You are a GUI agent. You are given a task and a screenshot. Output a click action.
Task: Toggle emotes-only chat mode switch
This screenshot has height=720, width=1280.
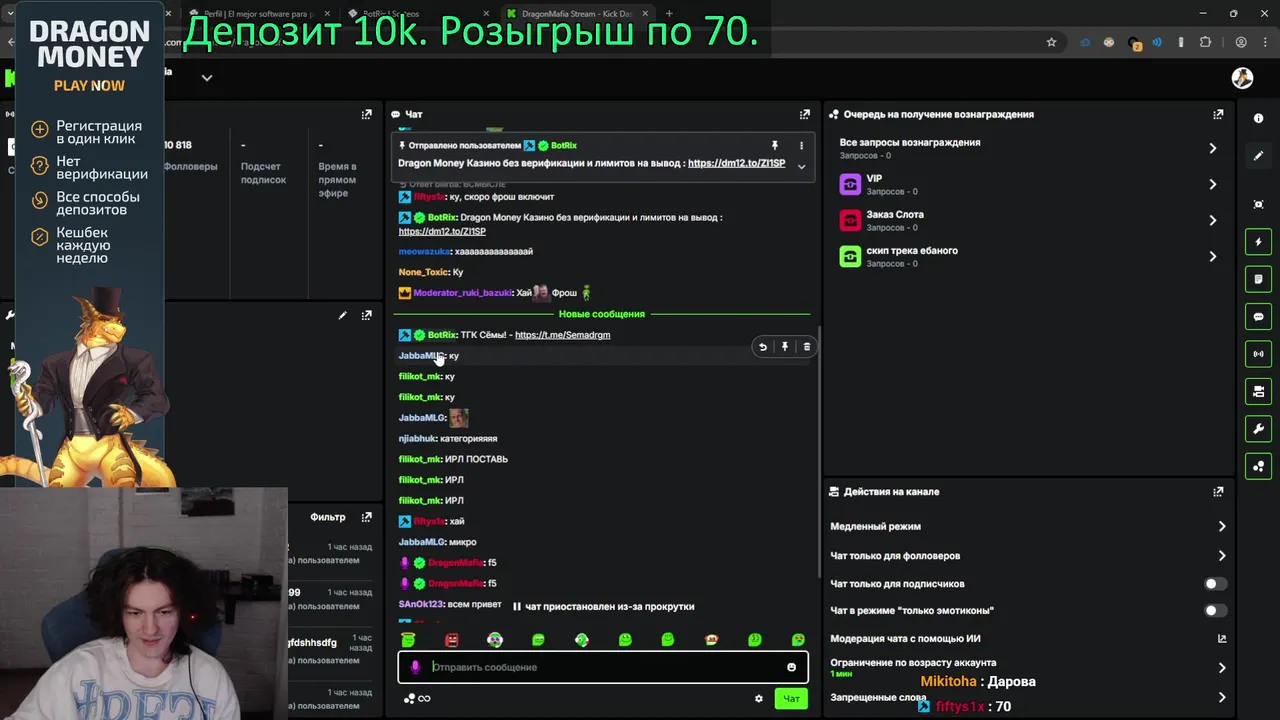[1215, 610]
